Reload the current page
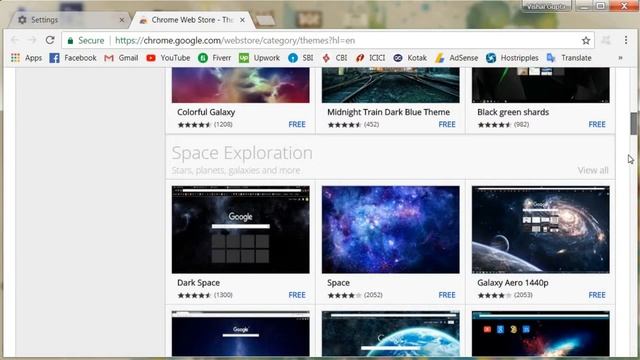Viewport: 640px width, 360px height. click(x=50, y=40)
